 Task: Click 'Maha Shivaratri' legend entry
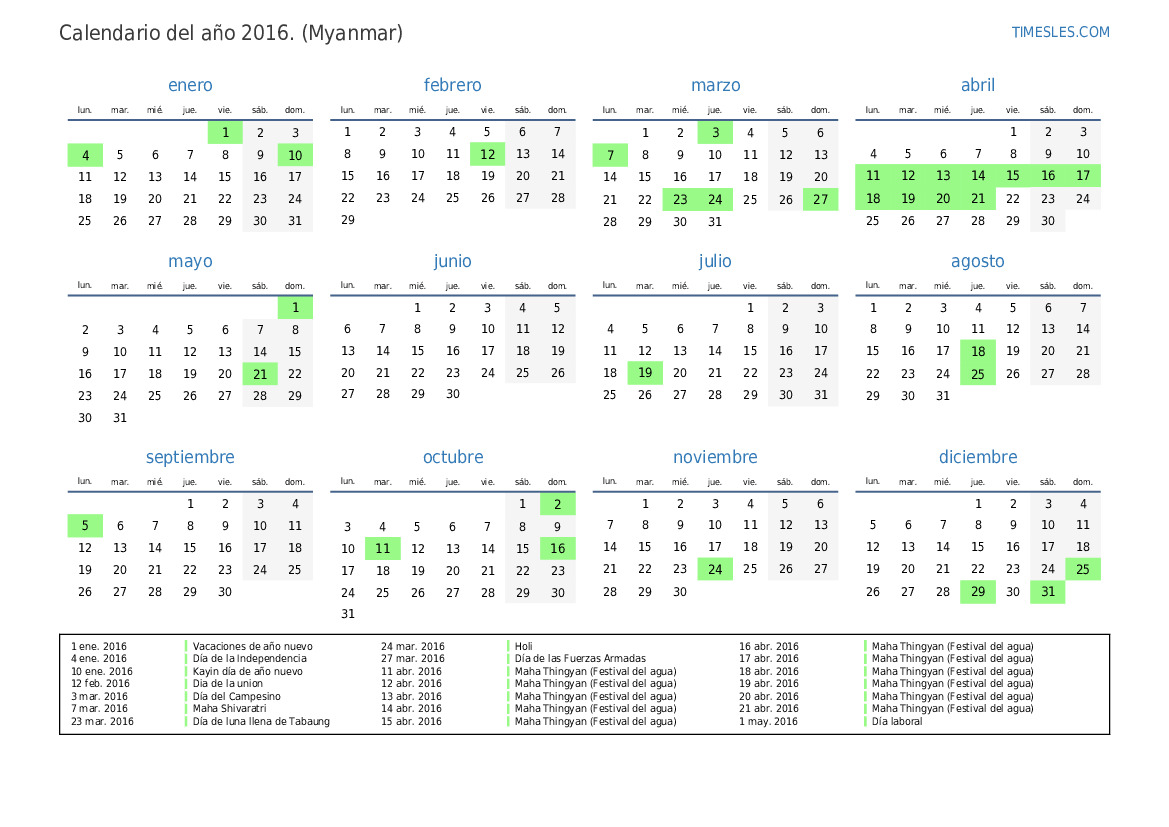click(x=230, y=708)
